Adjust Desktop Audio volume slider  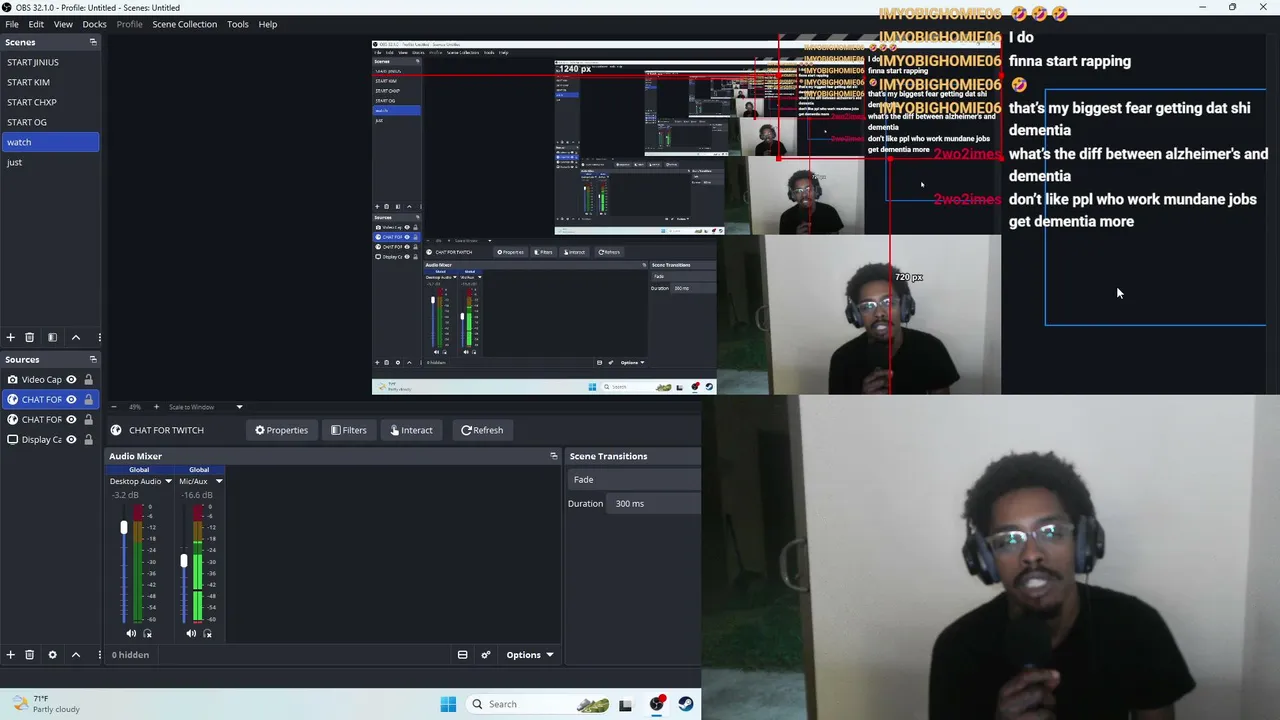124,527
